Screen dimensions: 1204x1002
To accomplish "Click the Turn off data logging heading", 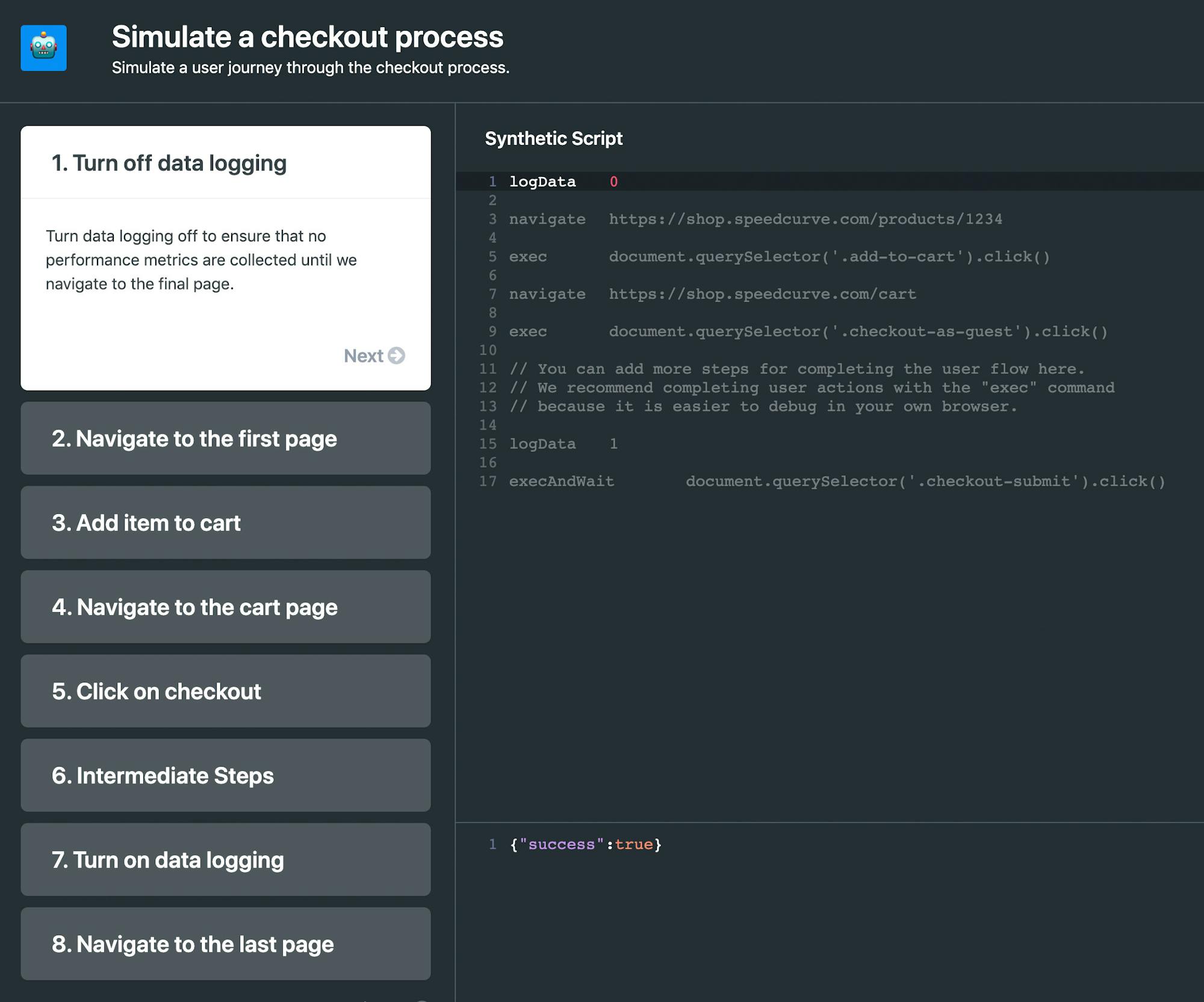I will (x=169, y=163).
